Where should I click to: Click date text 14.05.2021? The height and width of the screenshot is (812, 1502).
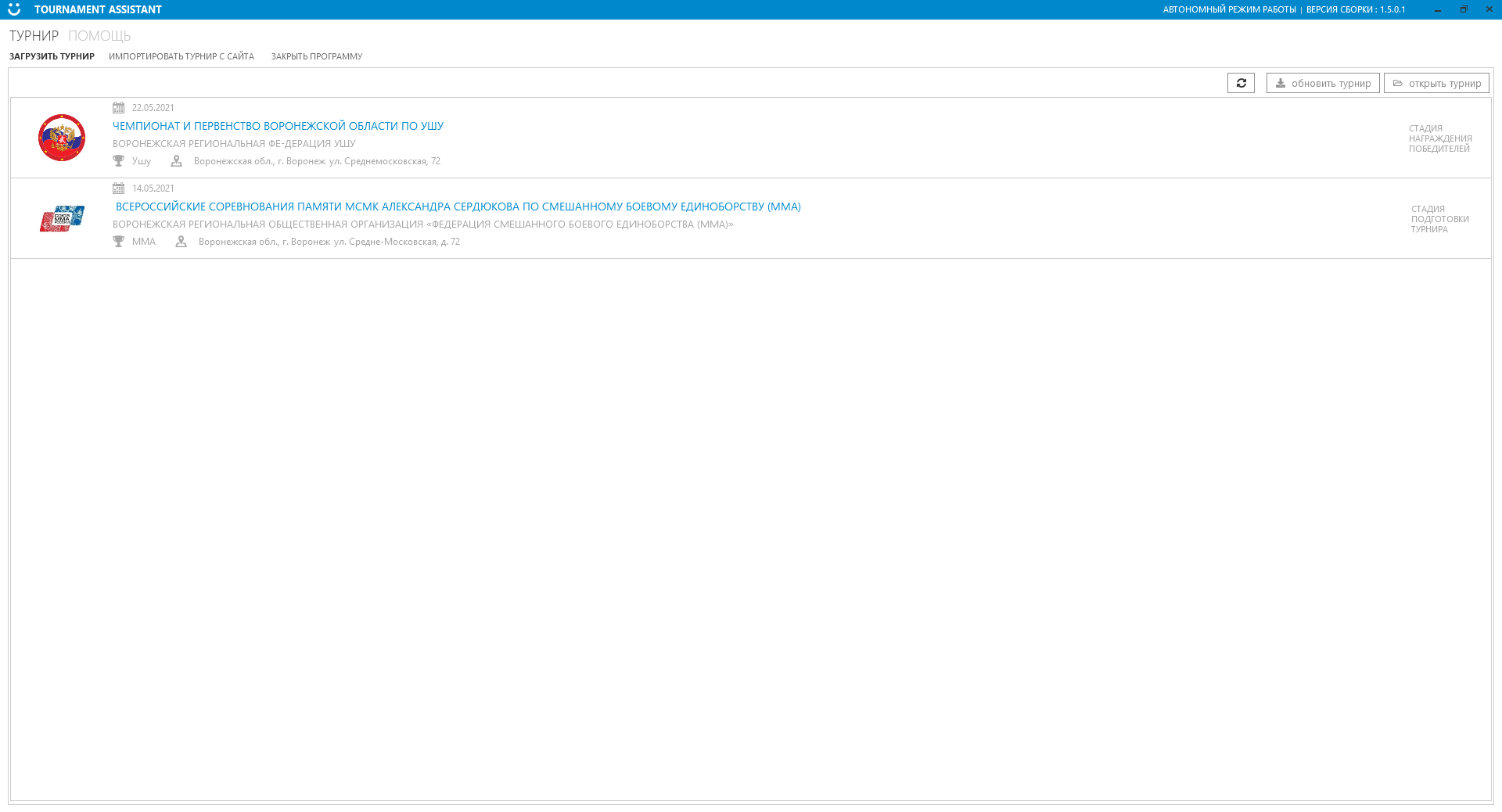click(153, 189)
